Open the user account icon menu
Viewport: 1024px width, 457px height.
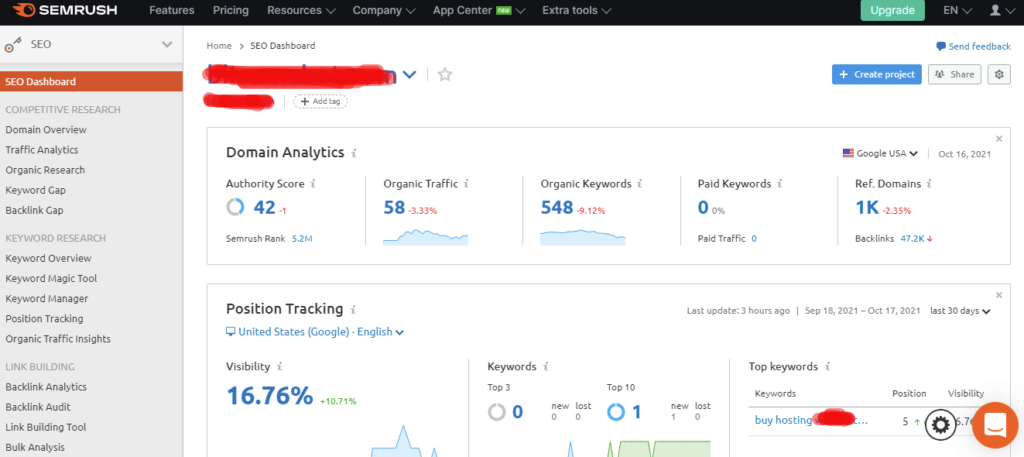1000,10
